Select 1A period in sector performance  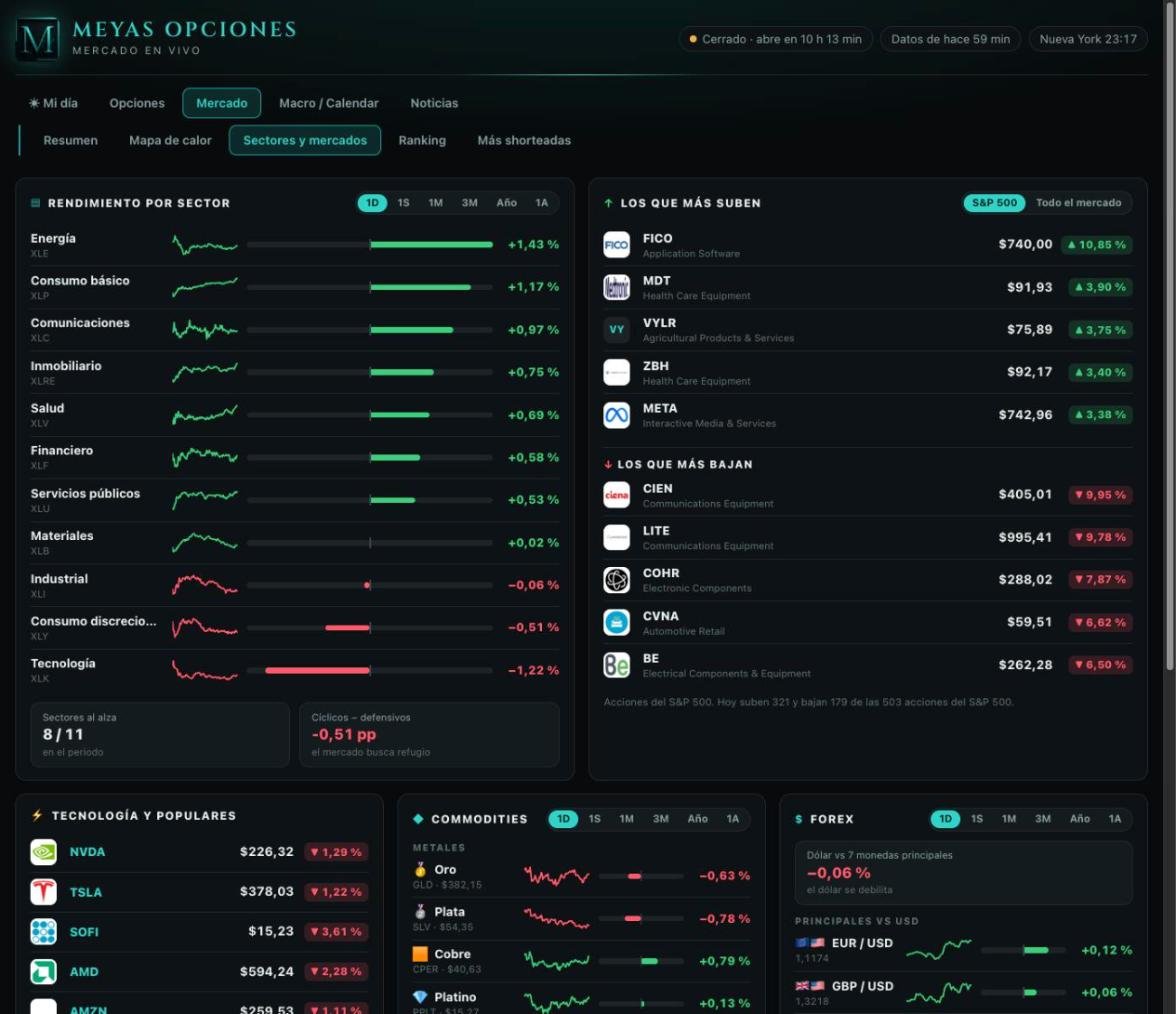[542, 202]
